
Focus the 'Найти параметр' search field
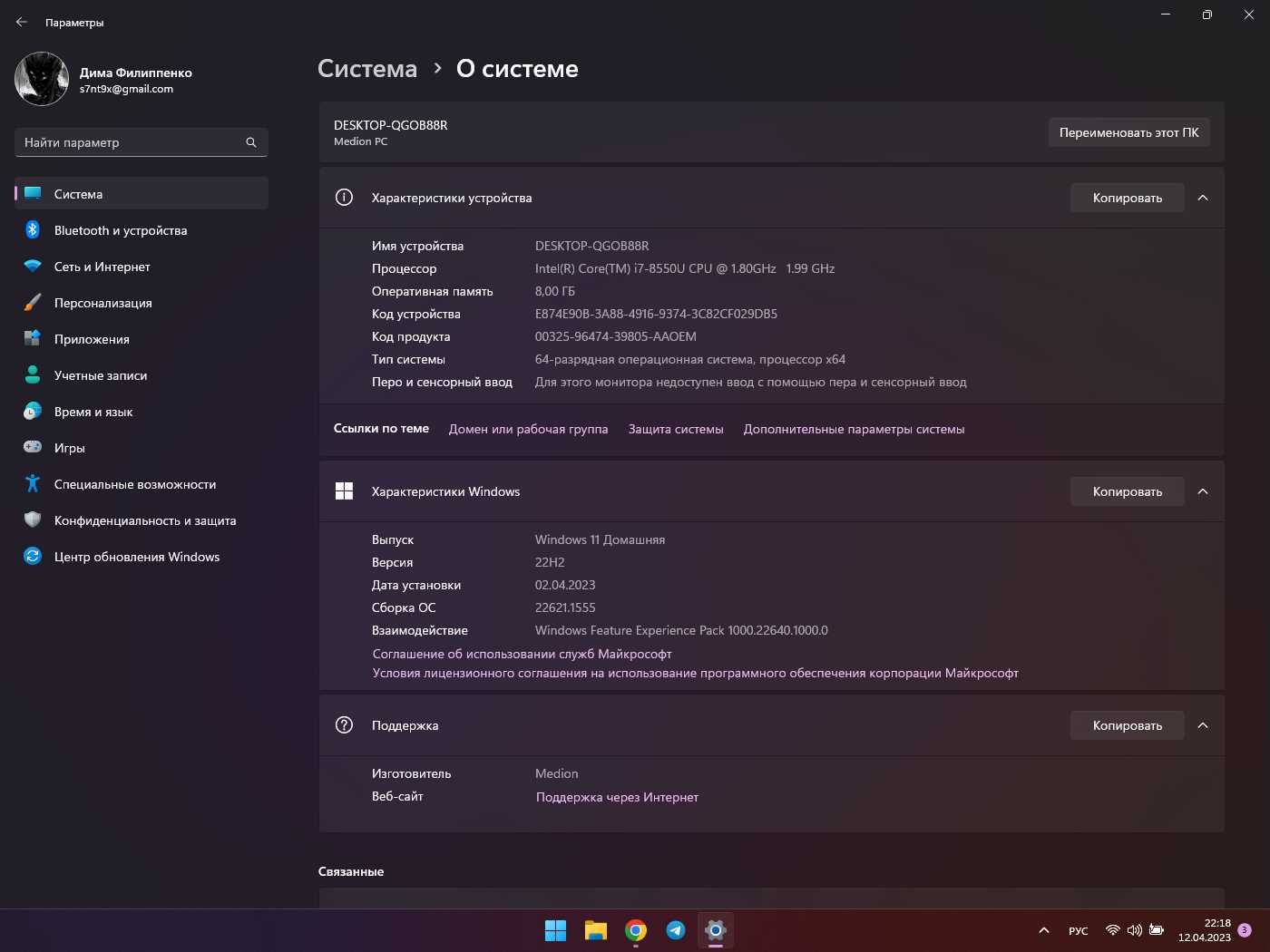(x=141, y=142)
